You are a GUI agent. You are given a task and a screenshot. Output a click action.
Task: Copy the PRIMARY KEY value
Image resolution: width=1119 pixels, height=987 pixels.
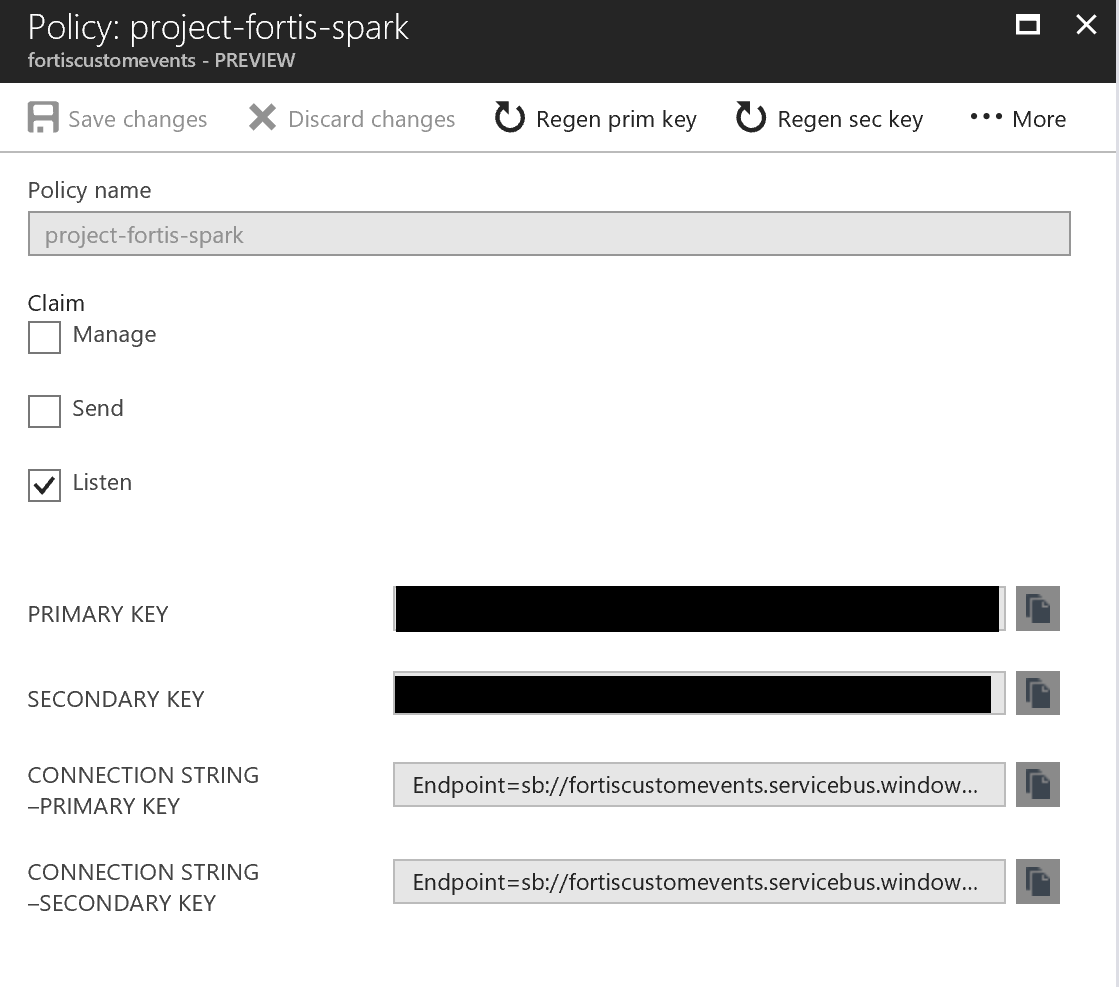tap(1038, 609)
